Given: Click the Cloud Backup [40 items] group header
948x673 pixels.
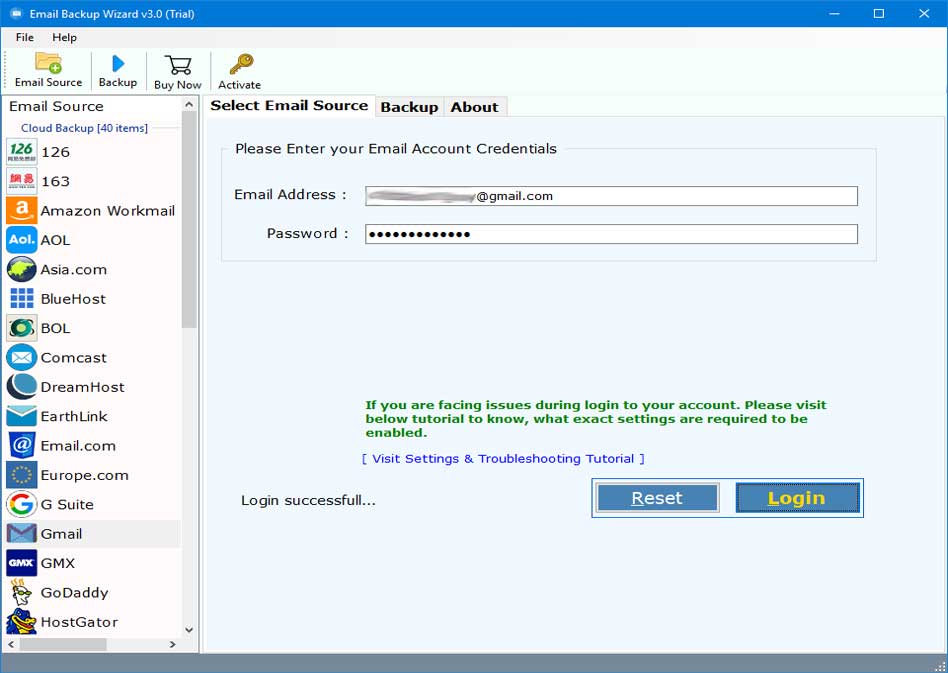Looking at the screenshot, I should pyautogui.click(x=84, y=128).
